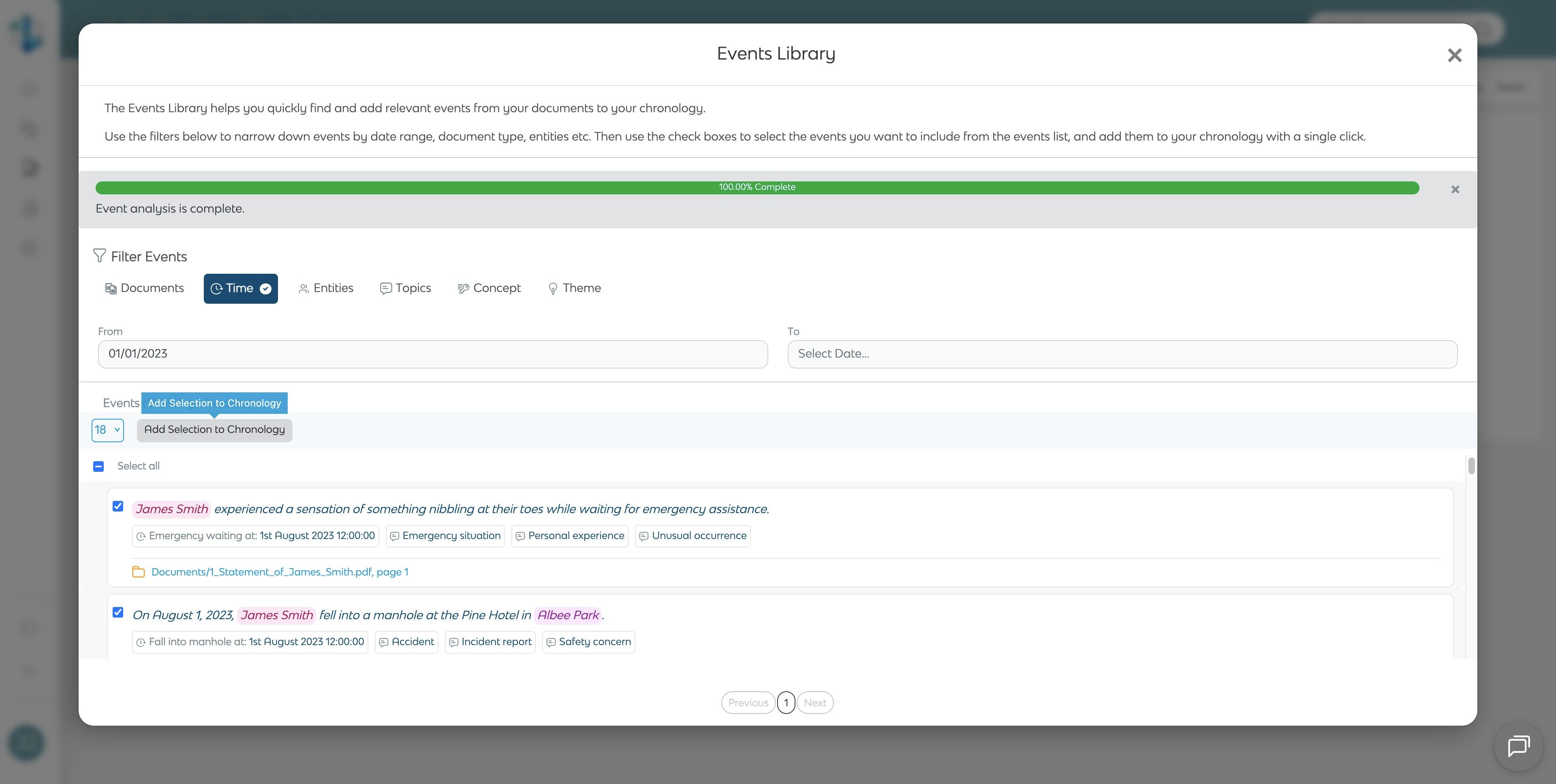Screen dimensions: 1556x784
Task: Click the Accident topic tag
Action: (x=406, y=642)
